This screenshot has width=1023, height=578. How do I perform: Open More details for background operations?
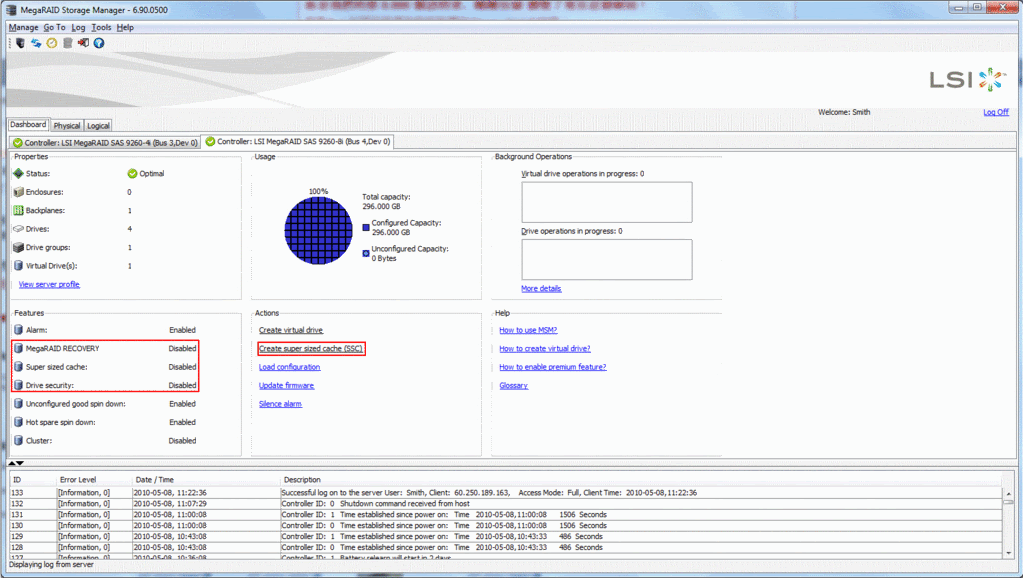pyautogui.click(x=541, y=288)
